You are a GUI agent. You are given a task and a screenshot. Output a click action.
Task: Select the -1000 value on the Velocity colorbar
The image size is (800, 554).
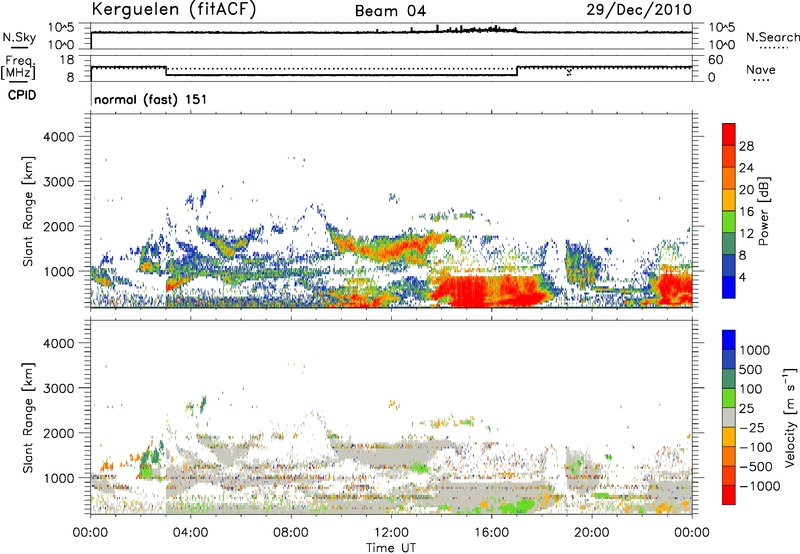tap(760, 486)
